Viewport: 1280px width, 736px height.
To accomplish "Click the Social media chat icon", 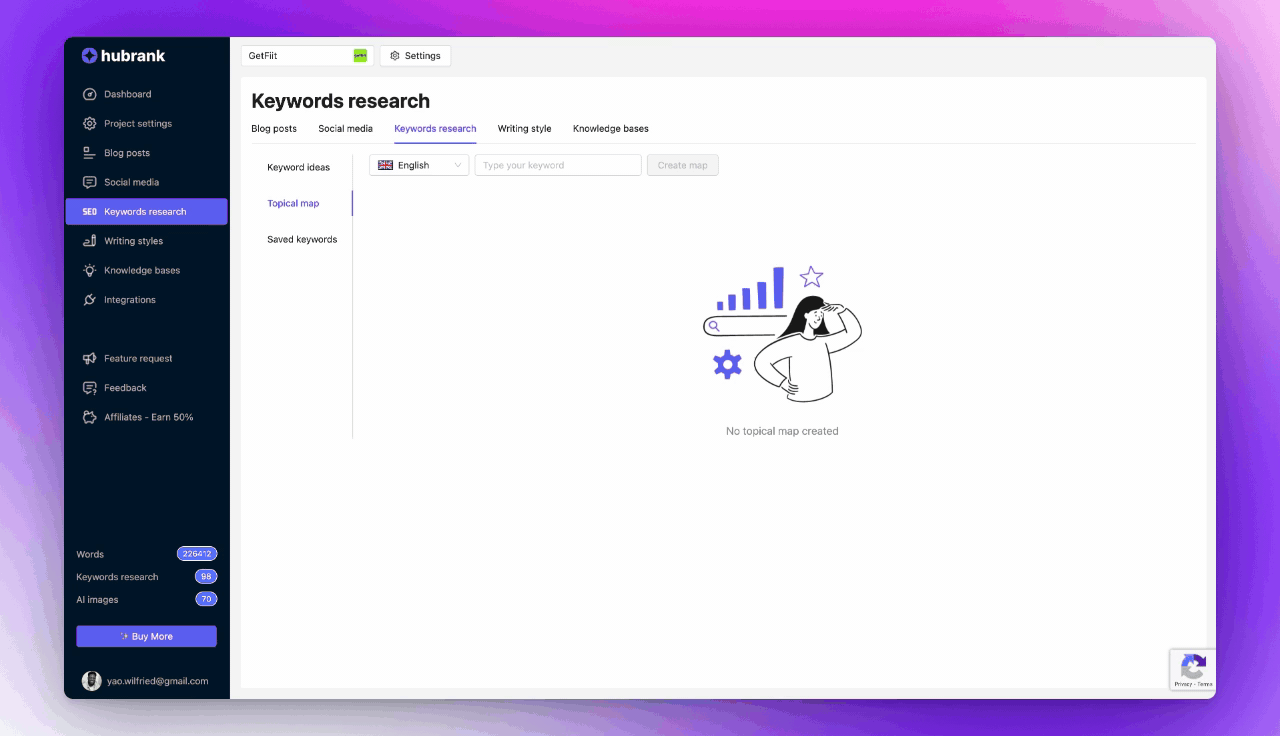I will pyautogui.click(x=90, y=182).
